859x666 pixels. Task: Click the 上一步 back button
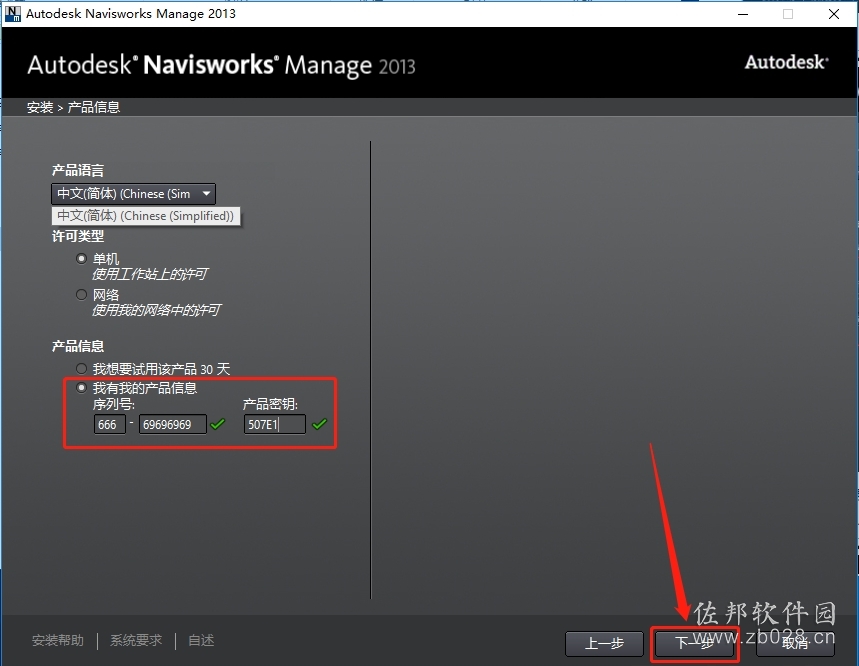(604, 643)
